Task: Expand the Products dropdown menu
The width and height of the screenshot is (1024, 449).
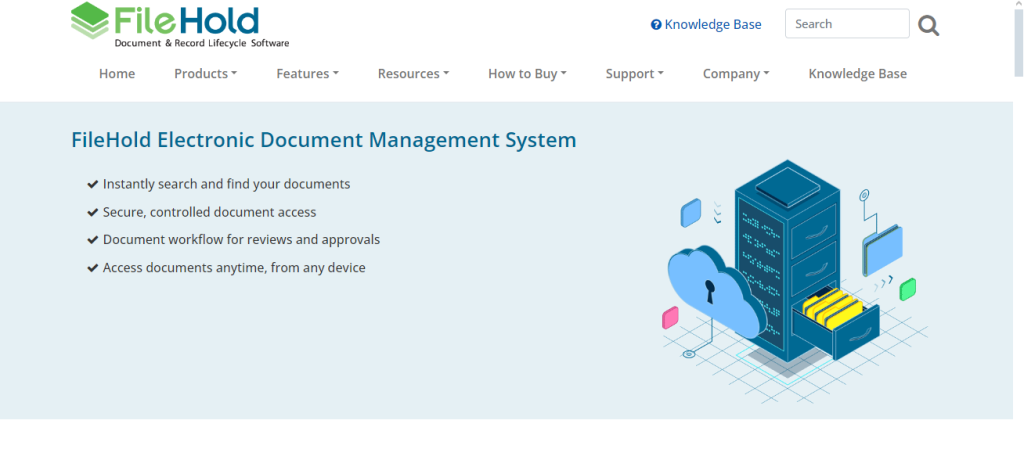Action: (x=205, y=73)
